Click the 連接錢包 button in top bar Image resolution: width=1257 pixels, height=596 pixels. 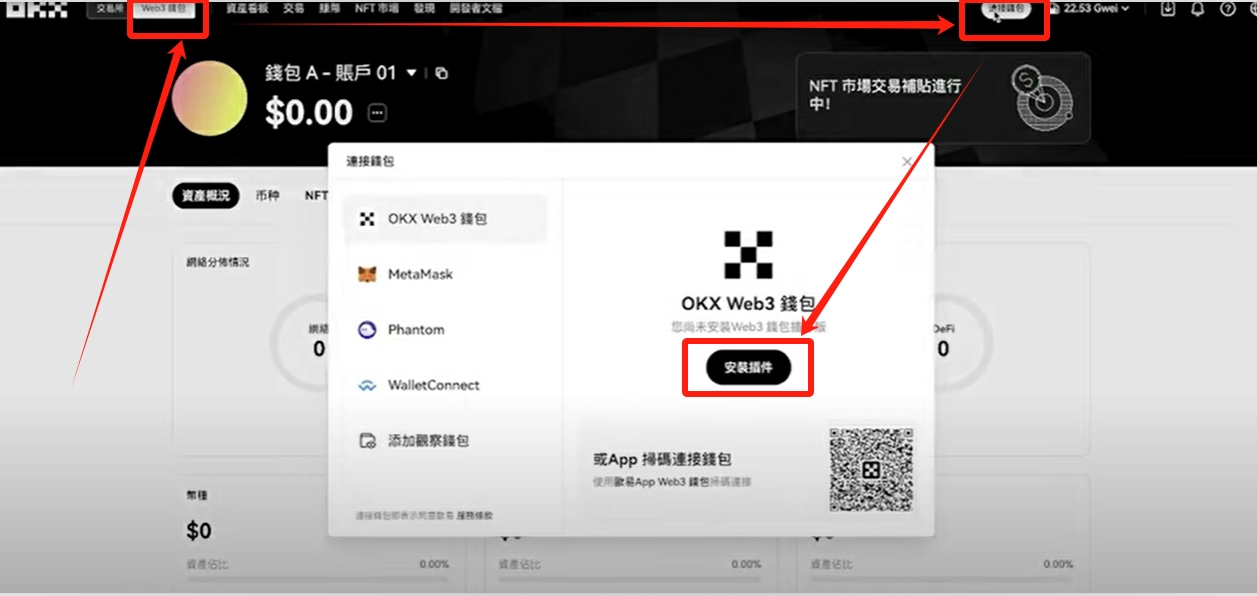pyautogui.click(x=1005, y=9)
